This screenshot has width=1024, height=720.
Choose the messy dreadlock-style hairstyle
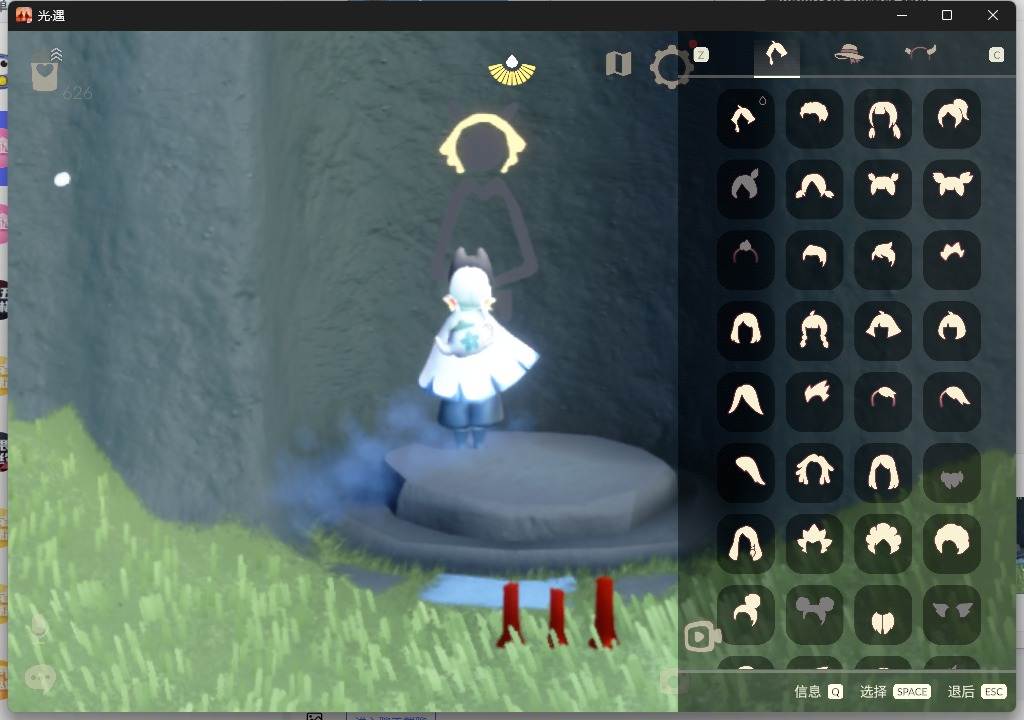click(814, 471)
